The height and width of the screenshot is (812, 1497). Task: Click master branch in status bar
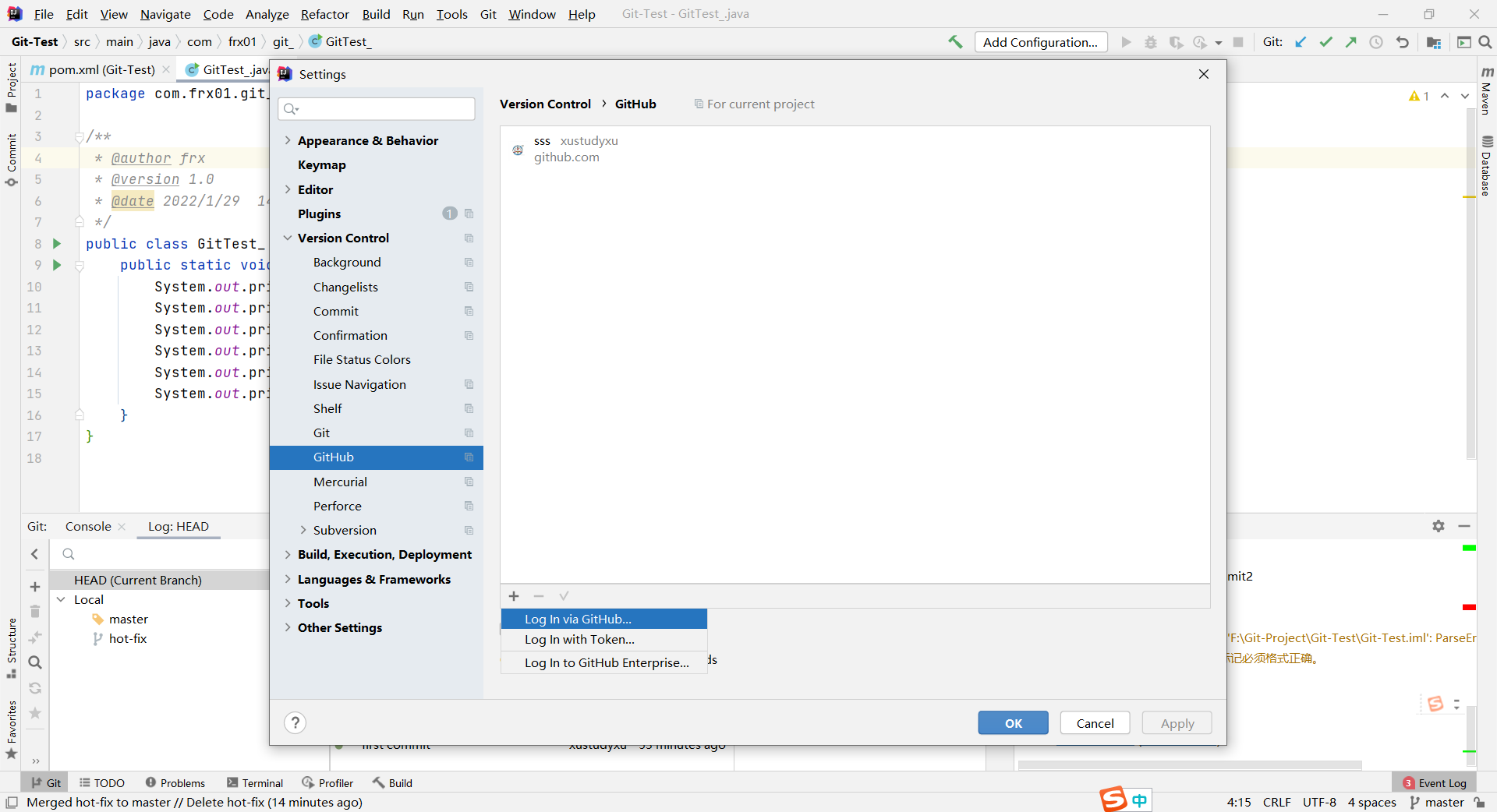[1437, 802]
